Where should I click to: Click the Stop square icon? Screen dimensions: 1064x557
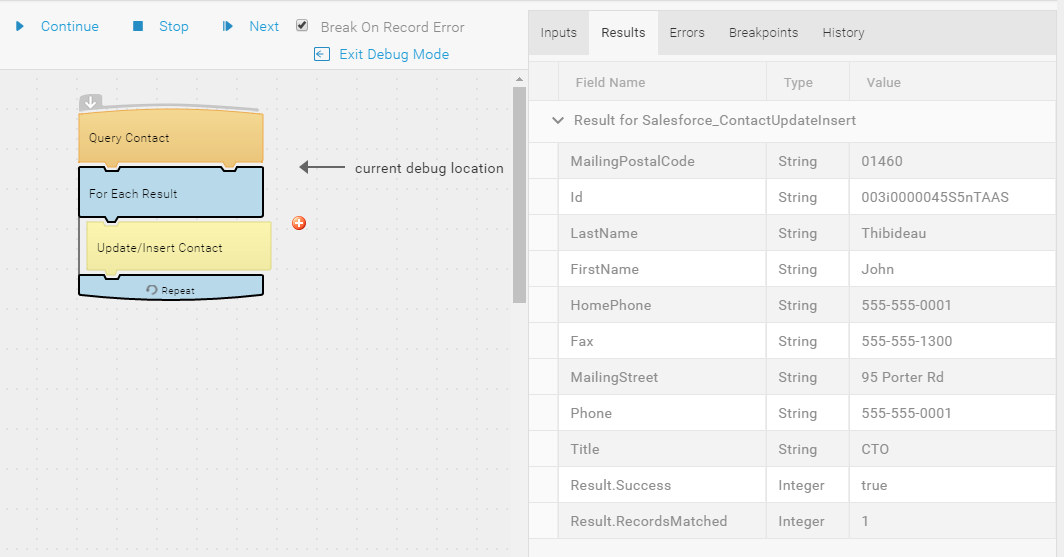coord(138,26)
